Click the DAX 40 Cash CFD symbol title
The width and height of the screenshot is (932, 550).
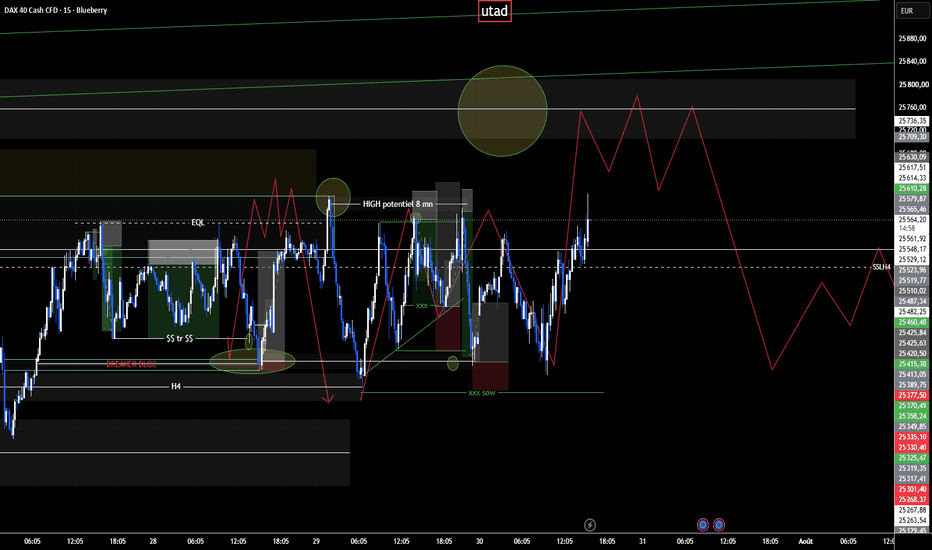[55, 10]
